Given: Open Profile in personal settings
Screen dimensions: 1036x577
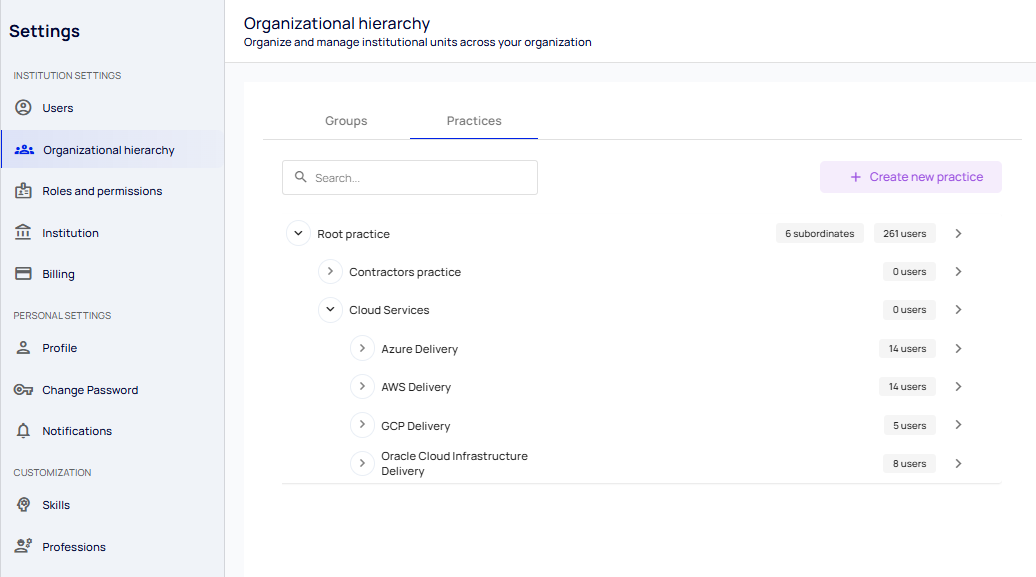Looking at the screenshot, I should (x=59, y=348).
